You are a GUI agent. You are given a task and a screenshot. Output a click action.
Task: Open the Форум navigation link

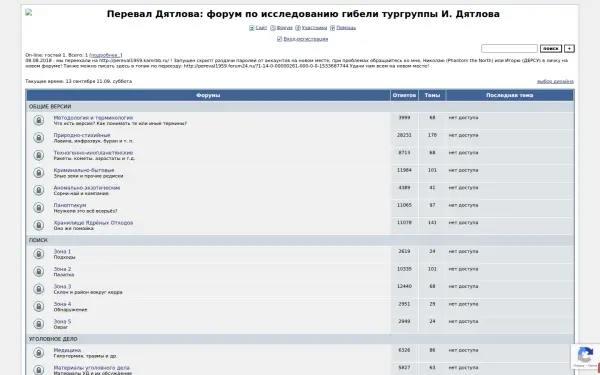pos(285,28)
